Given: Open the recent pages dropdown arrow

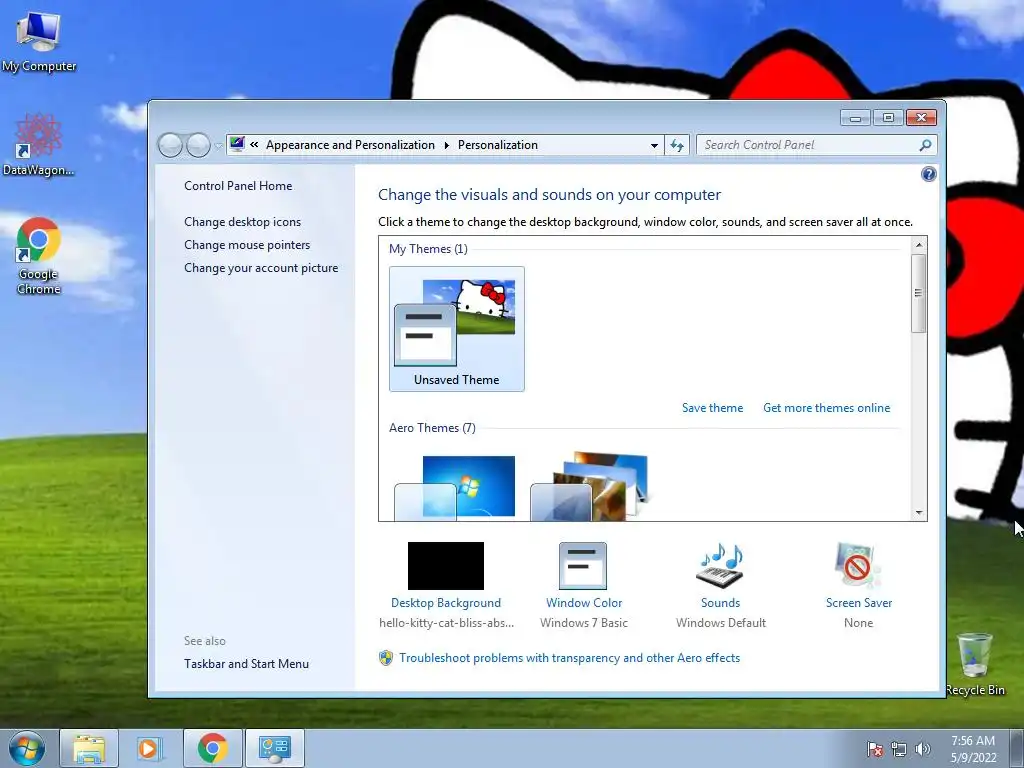Looking at the screenshot, I should [x=218, y=146].
